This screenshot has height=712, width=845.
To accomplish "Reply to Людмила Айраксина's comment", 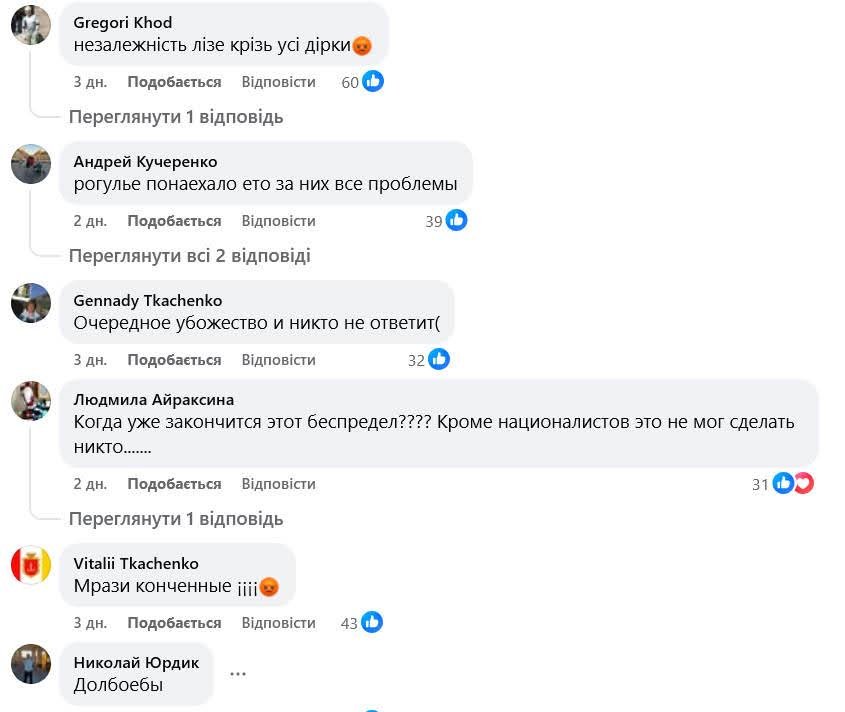I will 278,484.
